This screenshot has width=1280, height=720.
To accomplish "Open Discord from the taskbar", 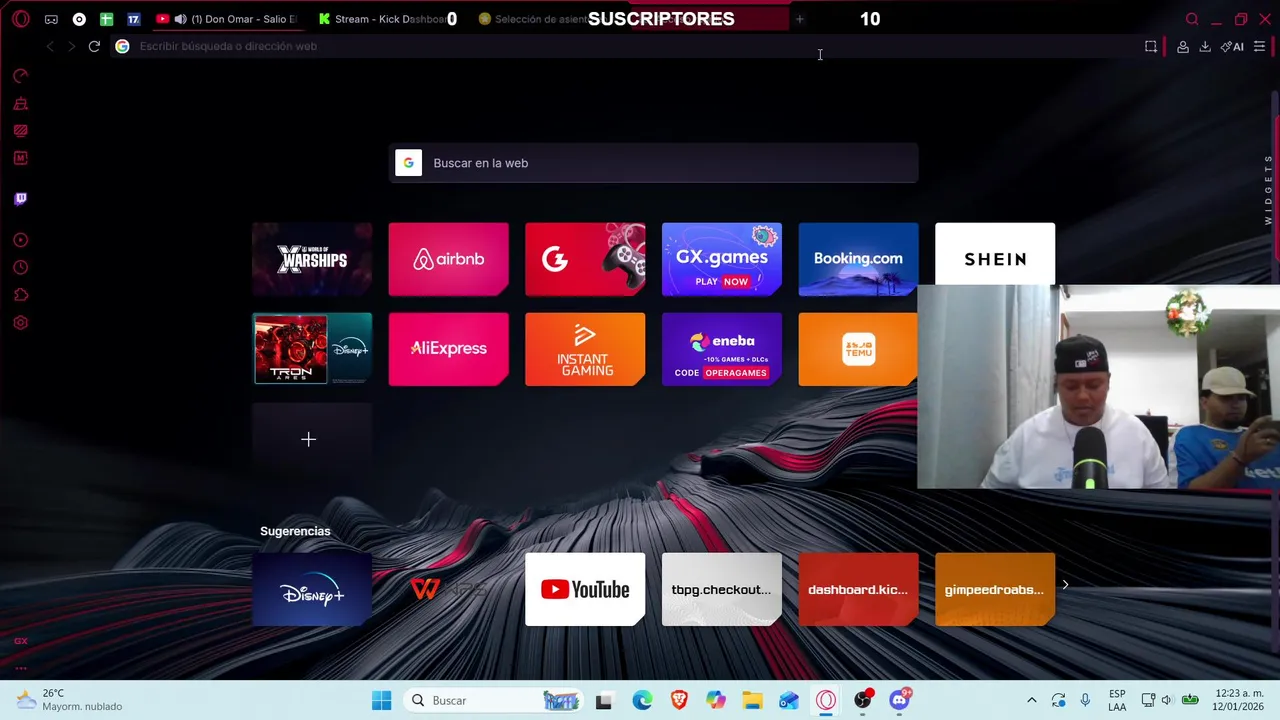I will [x=900, y=700].
